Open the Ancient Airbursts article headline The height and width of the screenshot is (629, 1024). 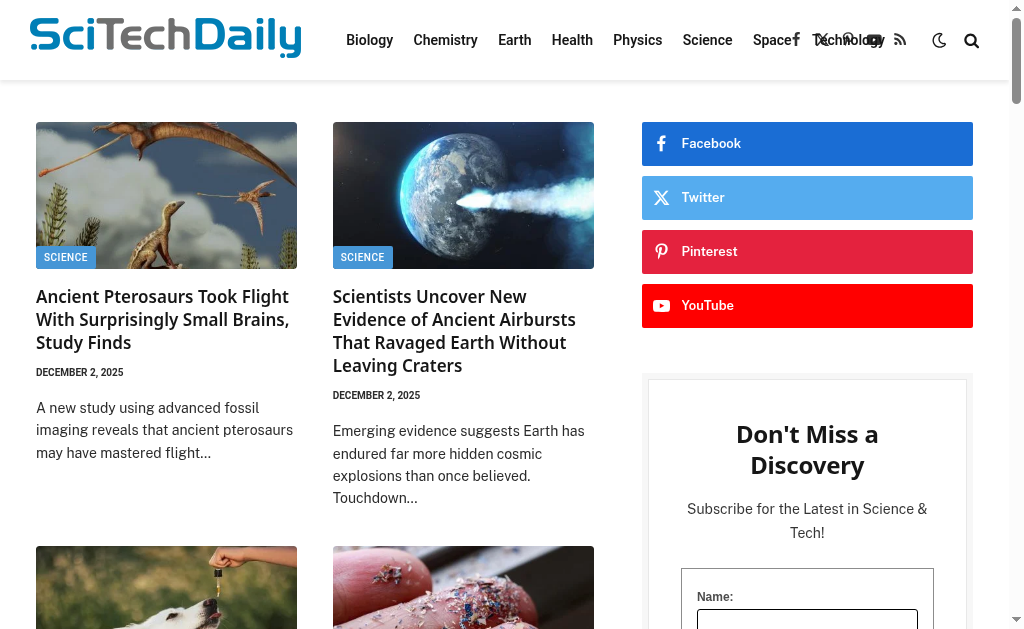(454, 331)
